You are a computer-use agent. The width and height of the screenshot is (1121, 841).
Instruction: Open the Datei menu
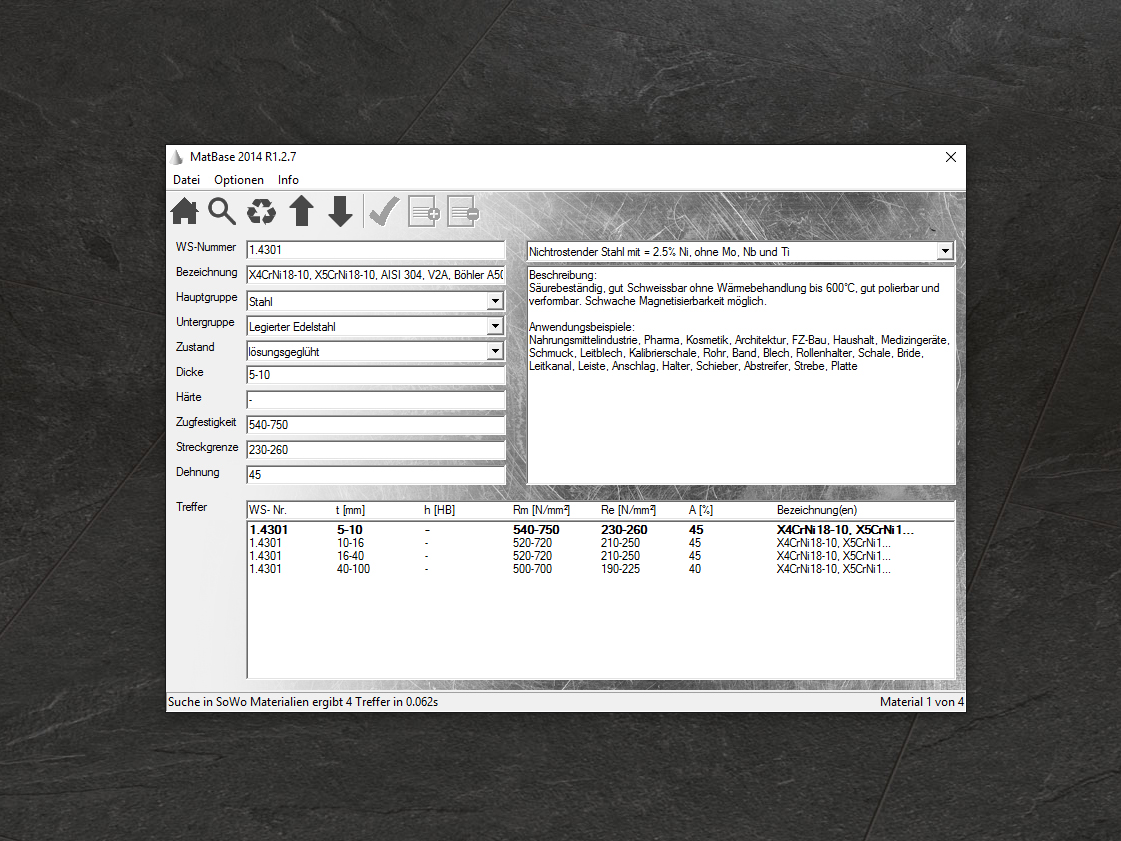pyautogui.click(x=187, y=180)
